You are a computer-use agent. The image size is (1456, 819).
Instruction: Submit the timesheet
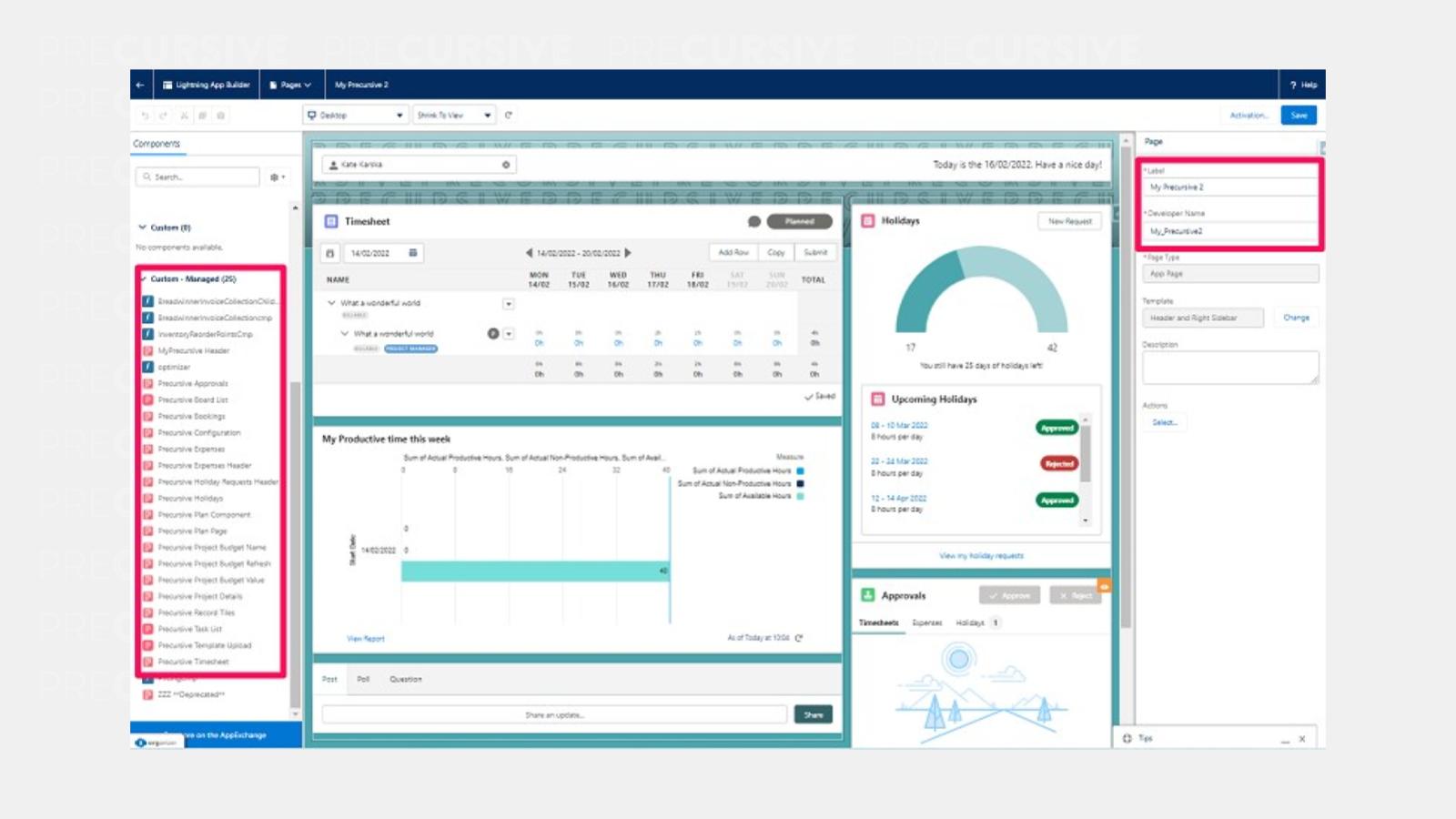[816, 252]
